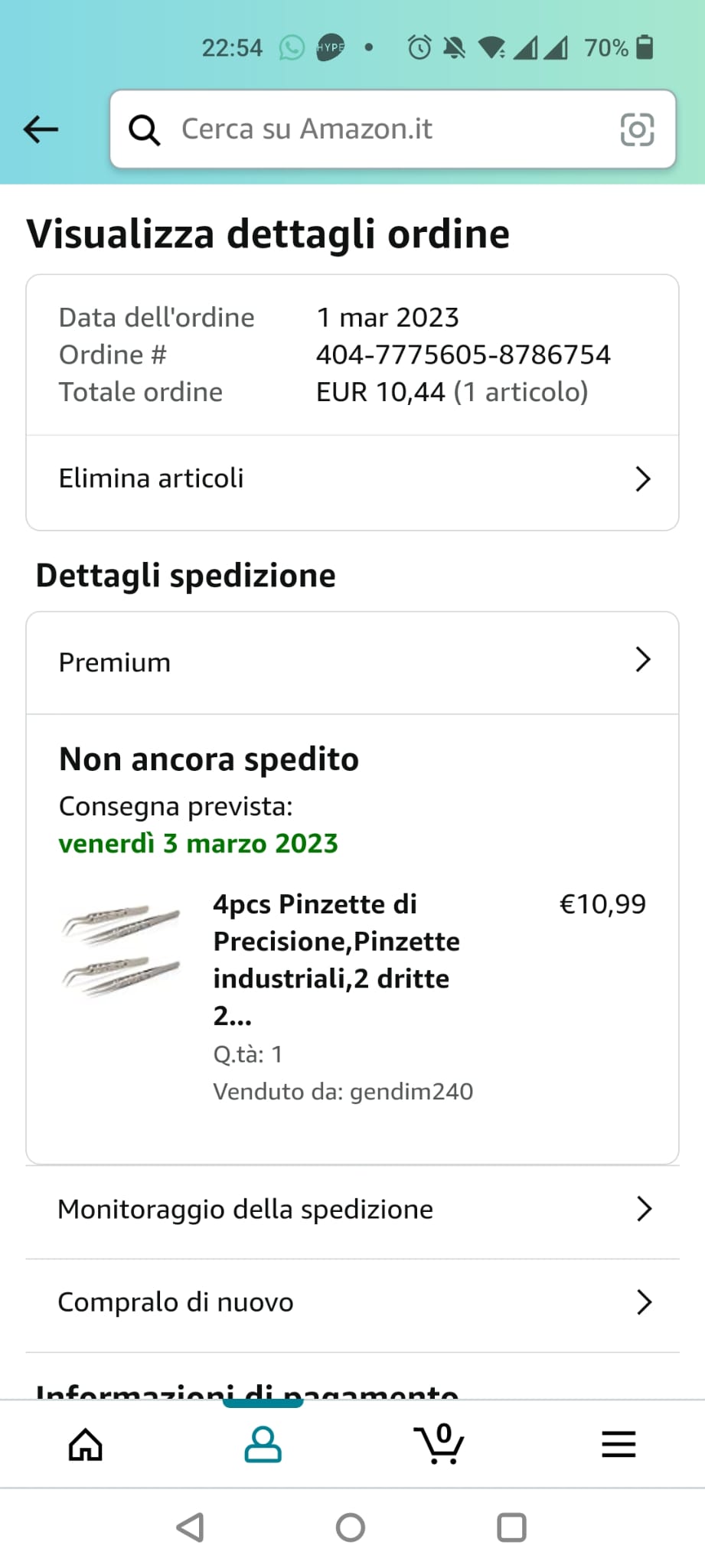Open Monitoraggio della spedizione
This screenshot has width=705, height=1568.
[x=246, y=1210]
